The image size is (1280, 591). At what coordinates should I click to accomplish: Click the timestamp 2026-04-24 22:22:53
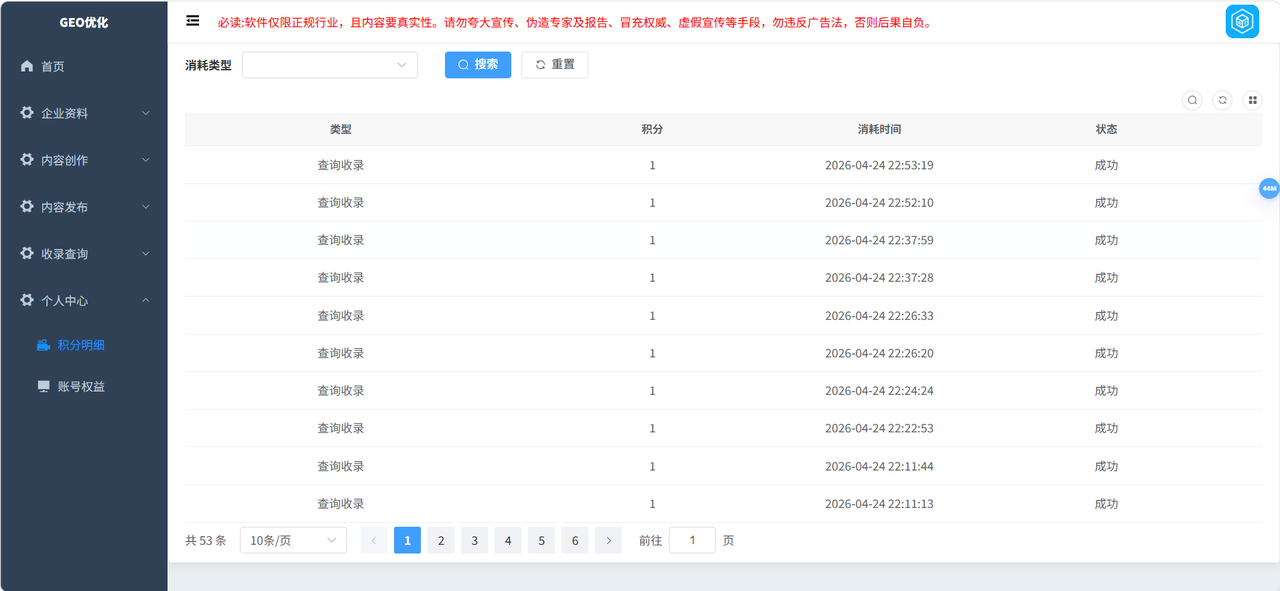point(879,428)
